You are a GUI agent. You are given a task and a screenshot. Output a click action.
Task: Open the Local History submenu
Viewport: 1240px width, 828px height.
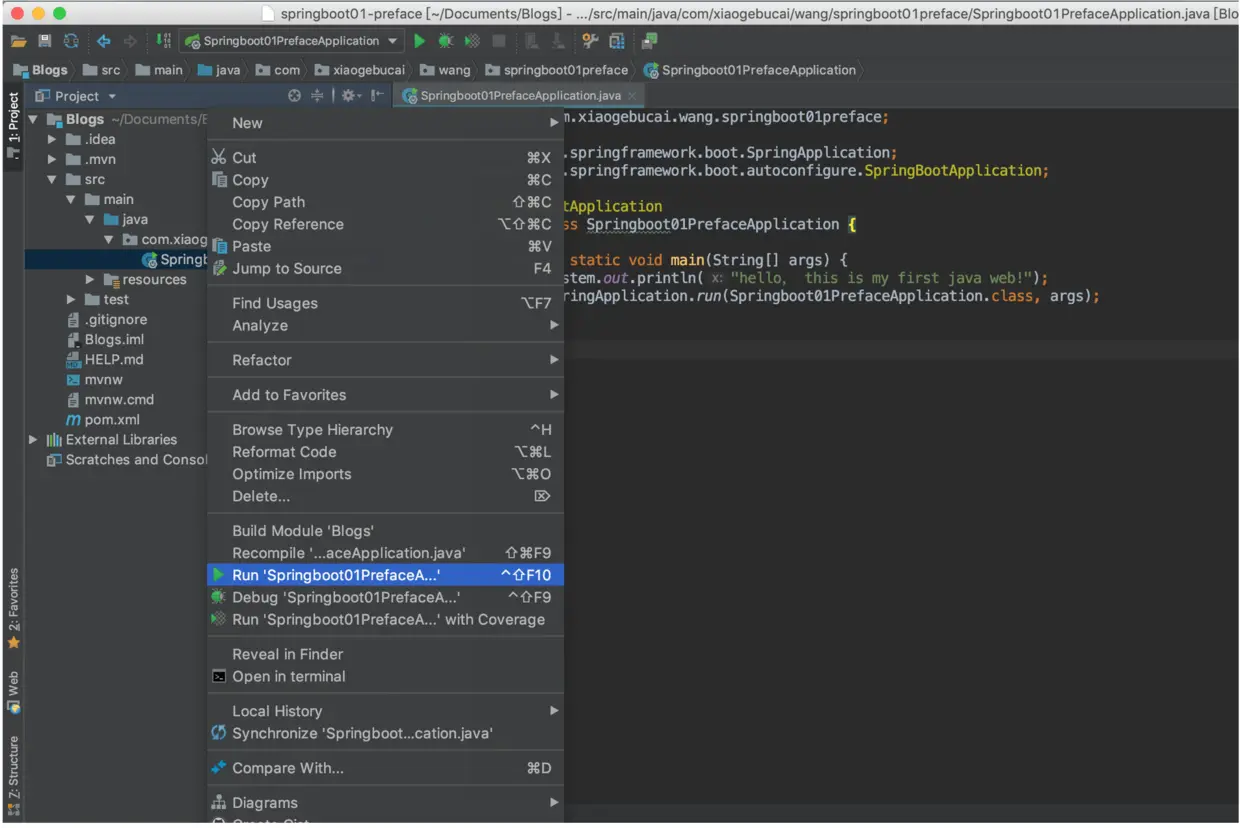point(385,711)
